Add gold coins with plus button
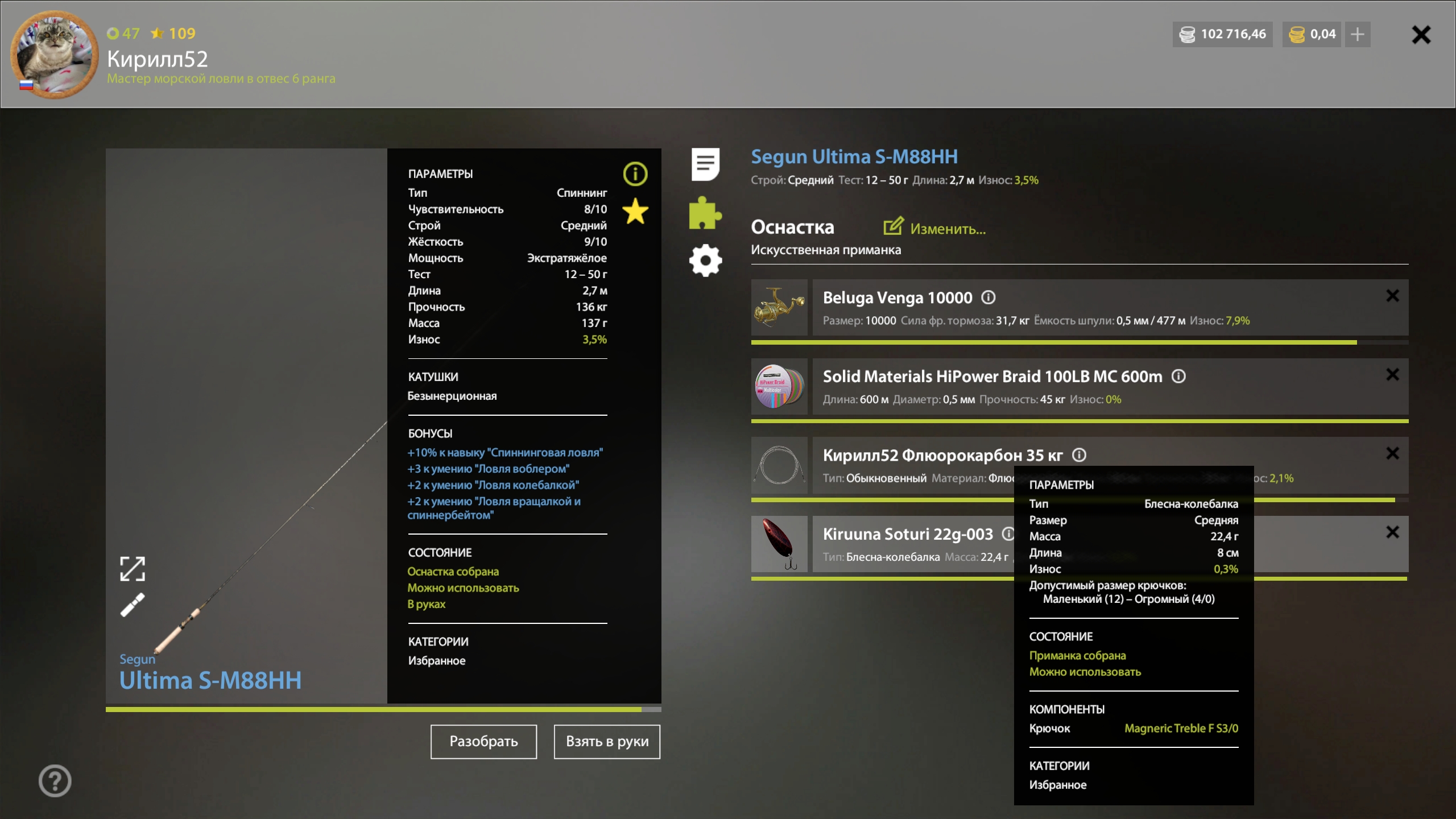The height and width of the screenshot is (819, 1456). [1357, 34]
